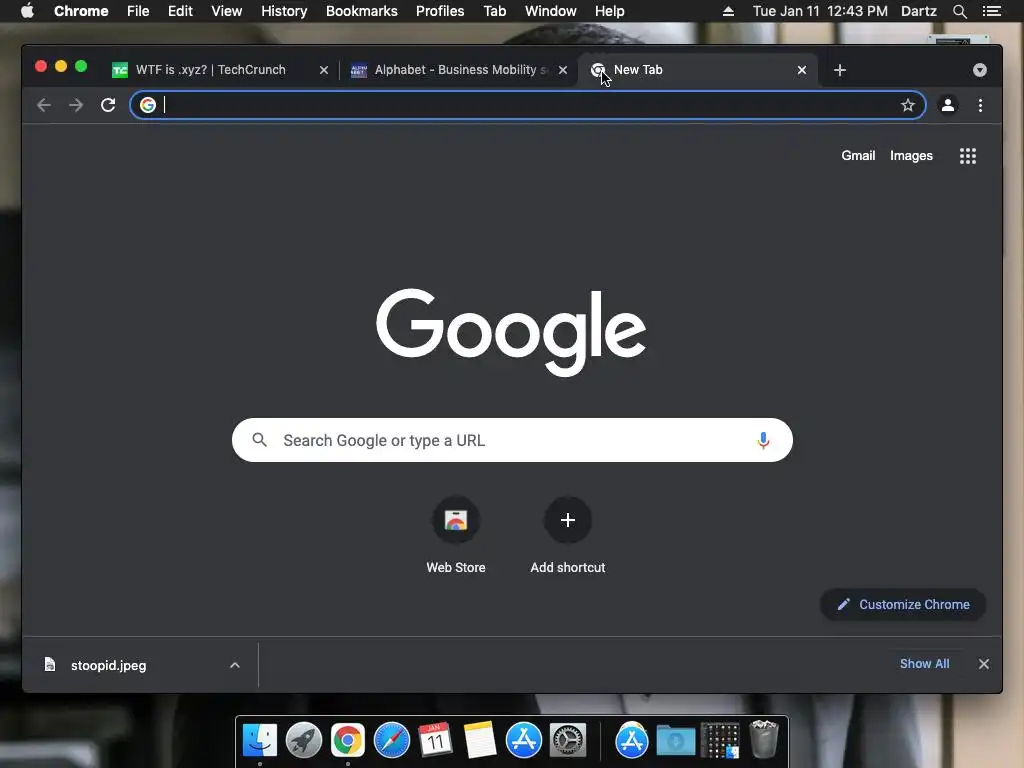Screen dimensions: 1024x768
Task: Select the New Tab tab
Action: [697, 70]
